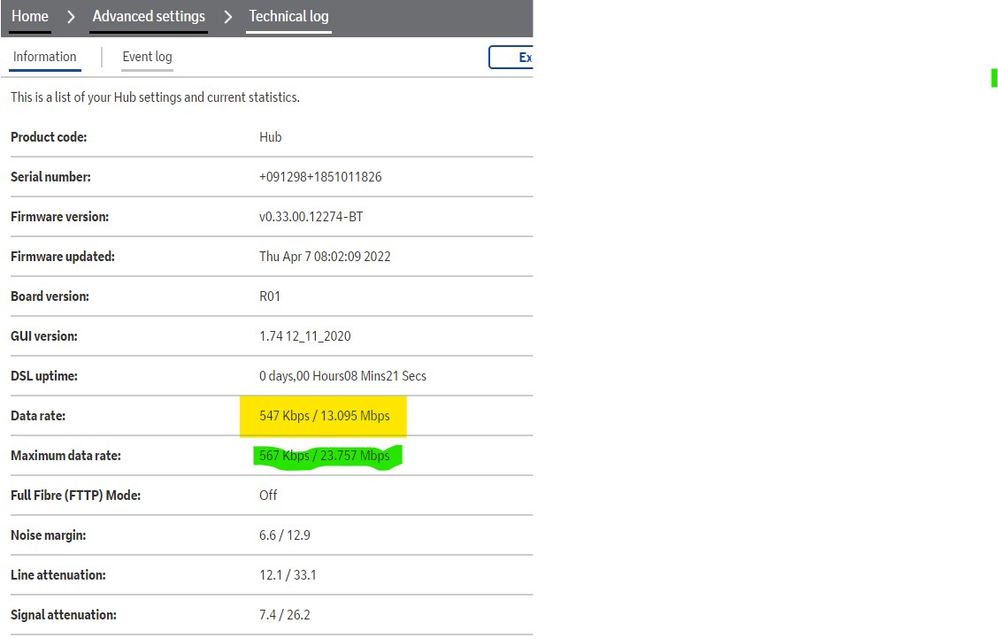Select the Board version R01 entry
Screen dimensions: 998x639
tap(268, 296)
